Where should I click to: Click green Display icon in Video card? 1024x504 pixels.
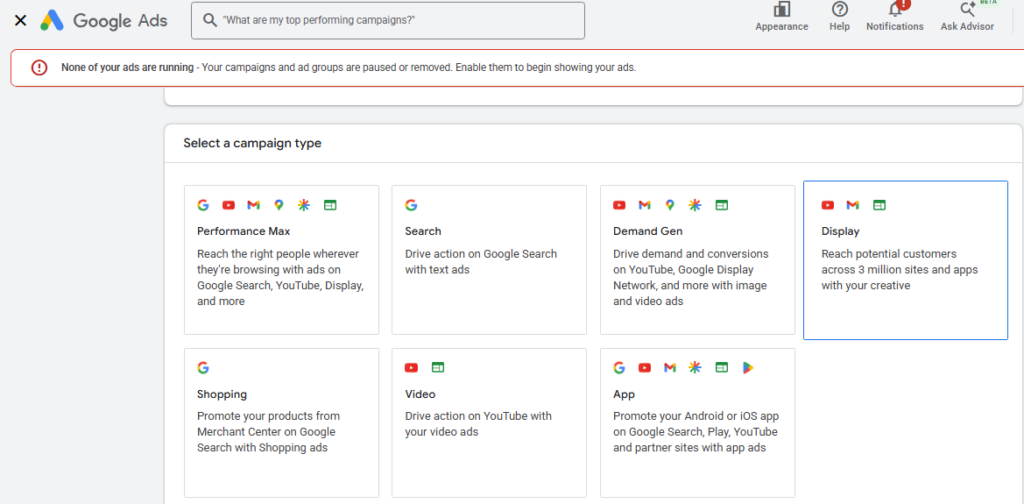438,368
